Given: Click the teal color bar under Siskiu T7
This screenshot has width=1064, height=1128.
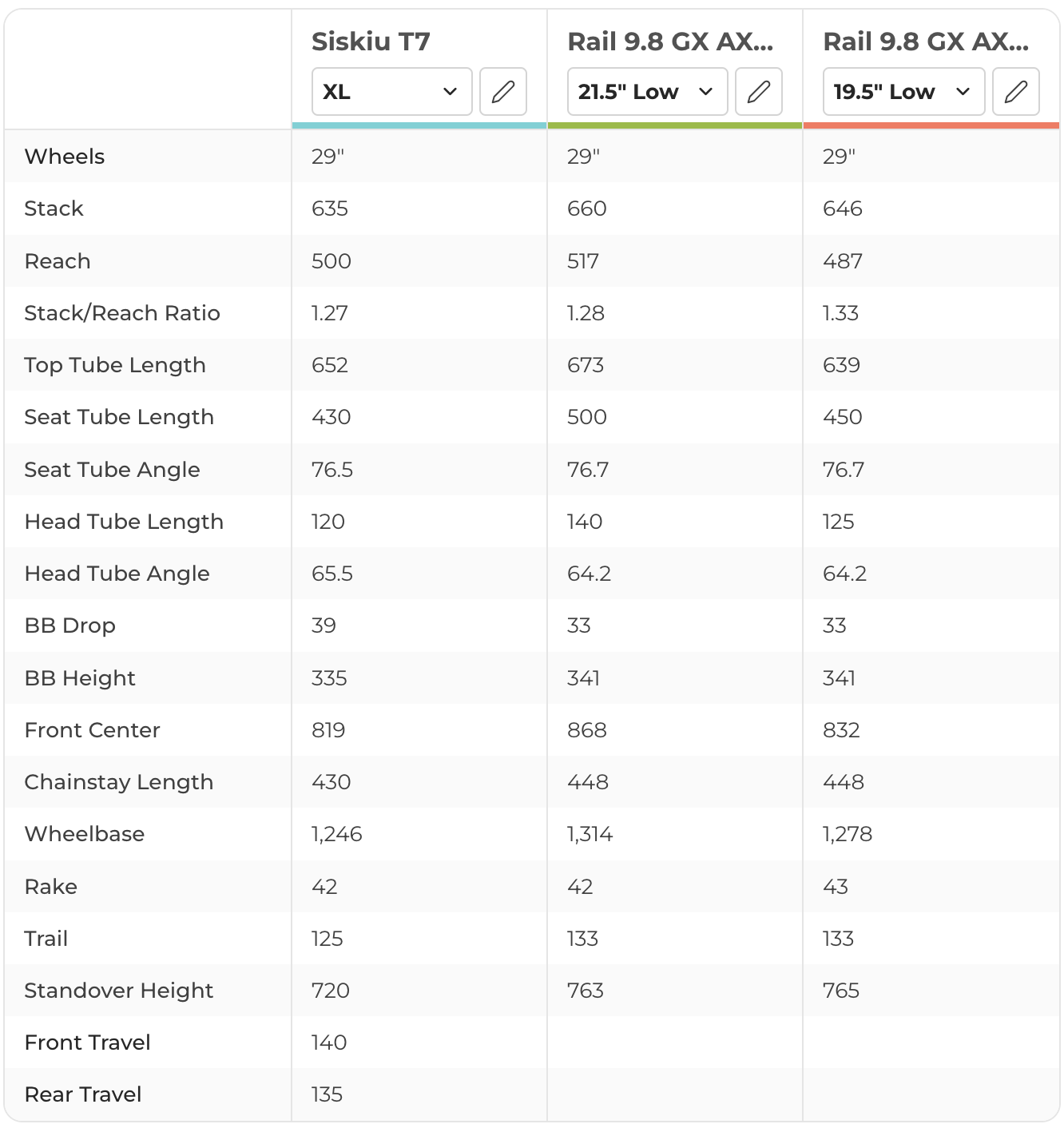Looking at the screenshot, I should [x=419, y=125].
